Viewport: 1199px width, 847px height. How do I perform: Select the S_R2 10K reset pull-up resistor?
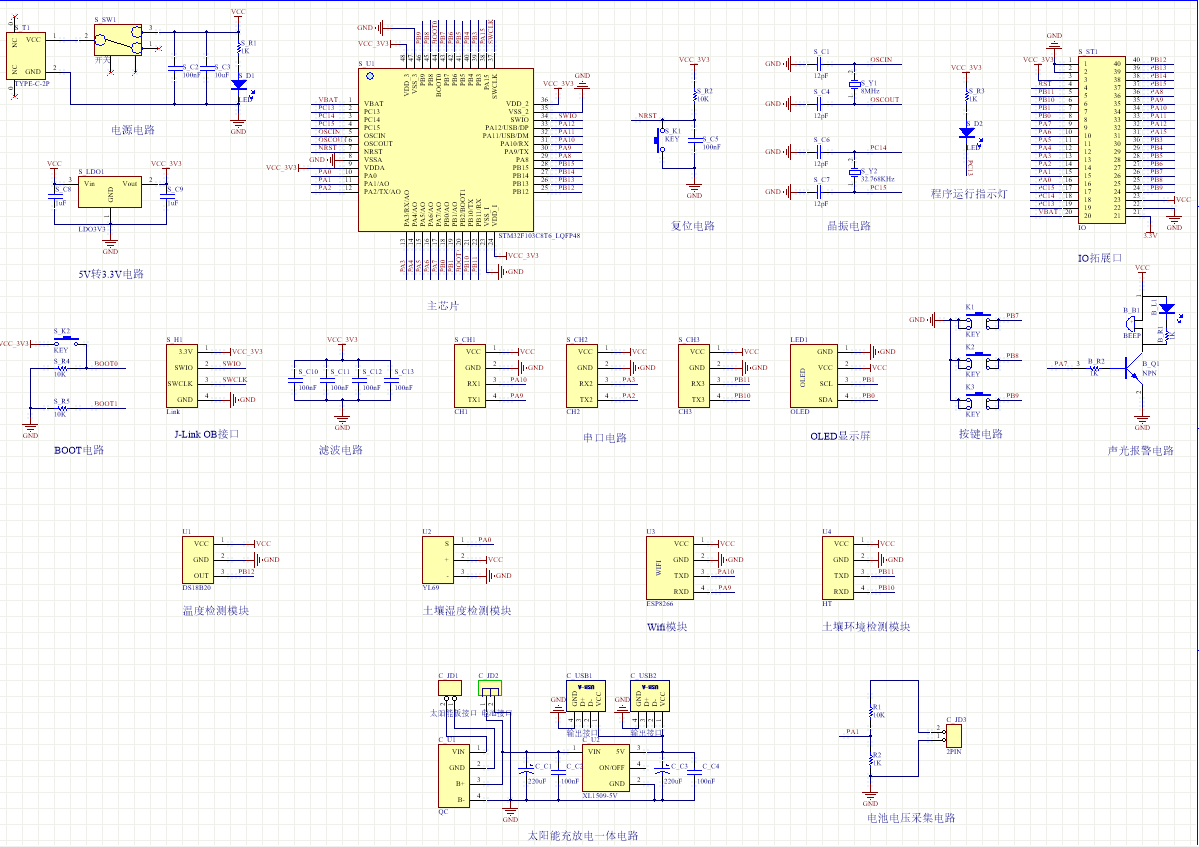(x=695, y=95)
